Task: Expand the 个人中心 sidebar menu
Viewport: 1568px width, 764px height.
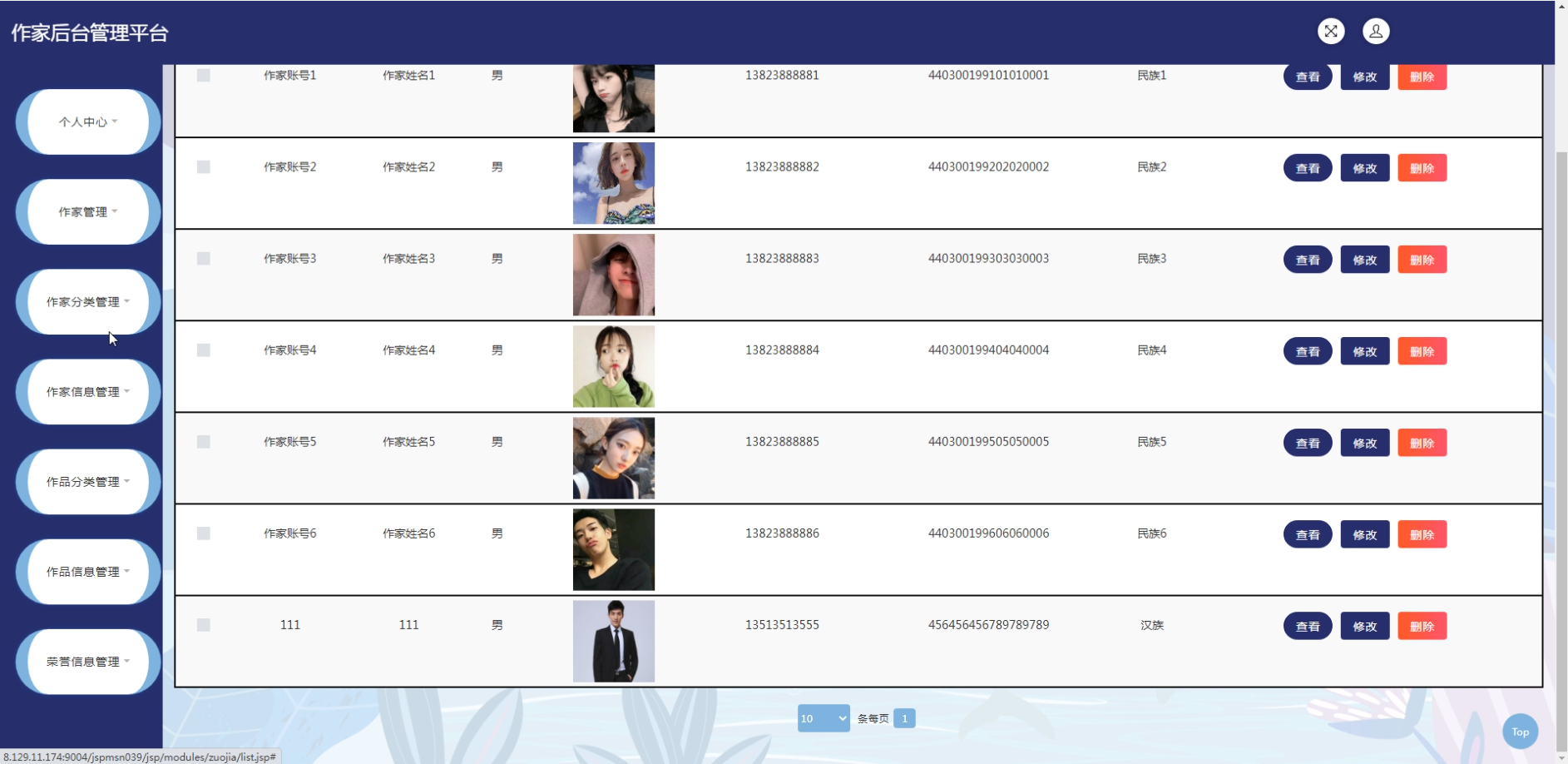Action: coord(88,122)
